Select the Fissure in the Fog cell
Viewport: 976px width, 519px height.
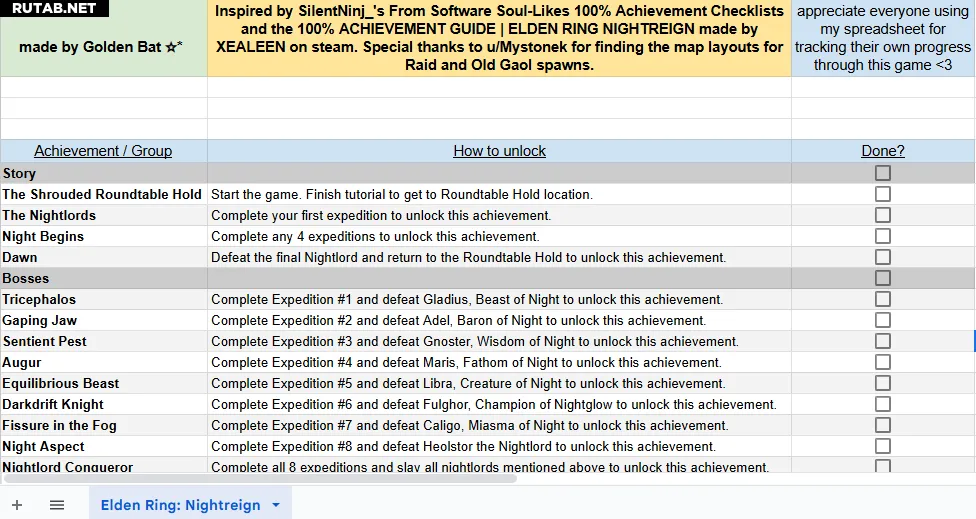[103, 425]
